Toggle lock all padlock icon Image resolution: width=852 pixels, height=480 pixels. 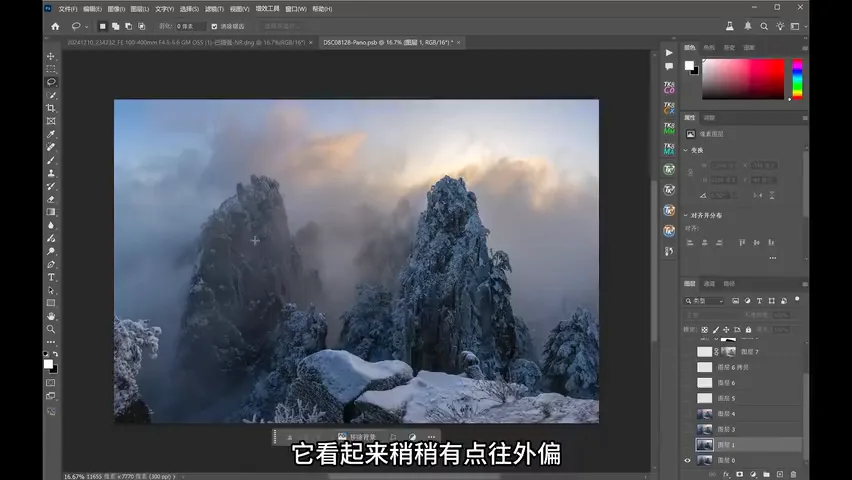pyautogui.click(x=748, y=330)
